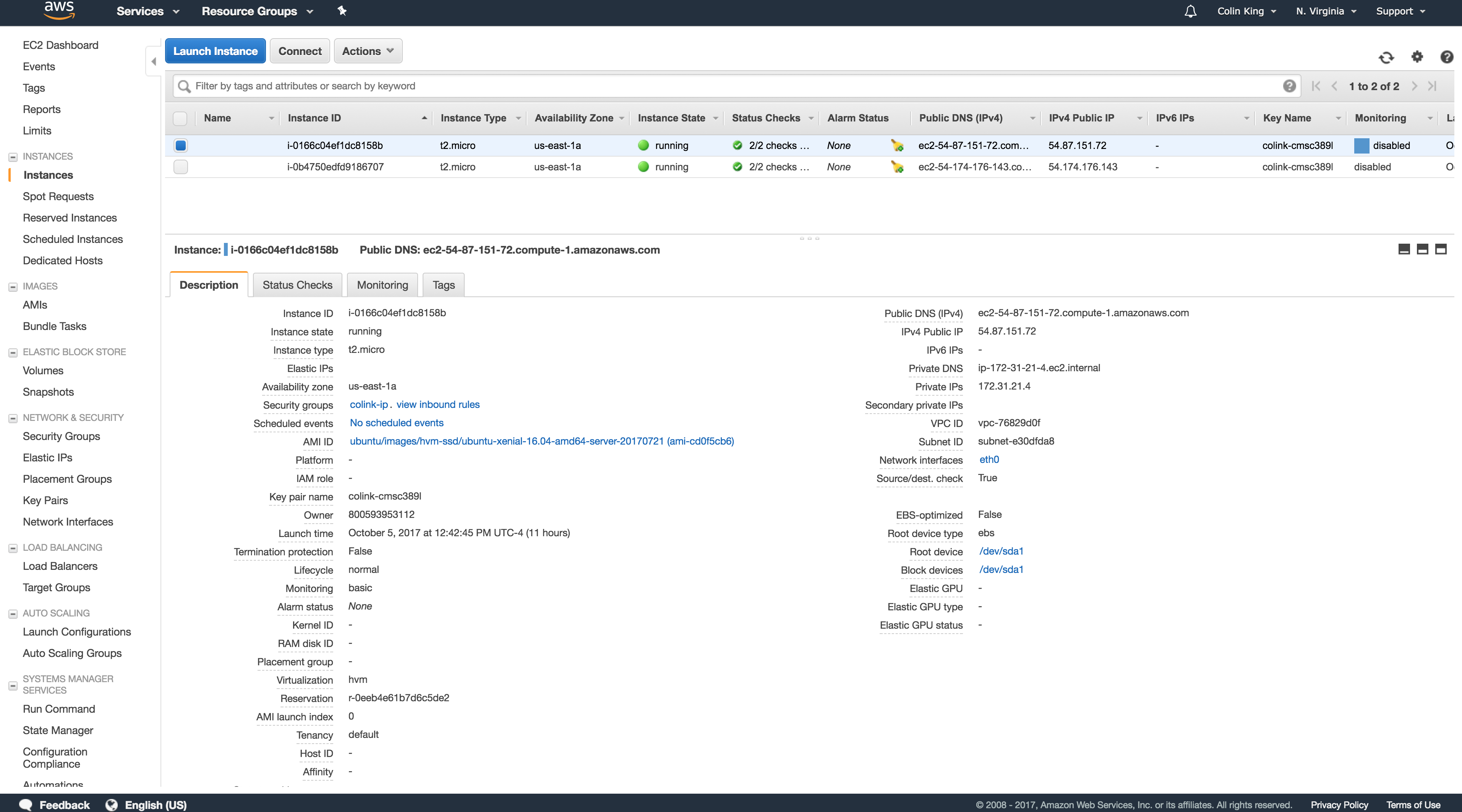1462x812 pixels.
Task: Open the notifications bell icon
Action: tap(1190, 11)
